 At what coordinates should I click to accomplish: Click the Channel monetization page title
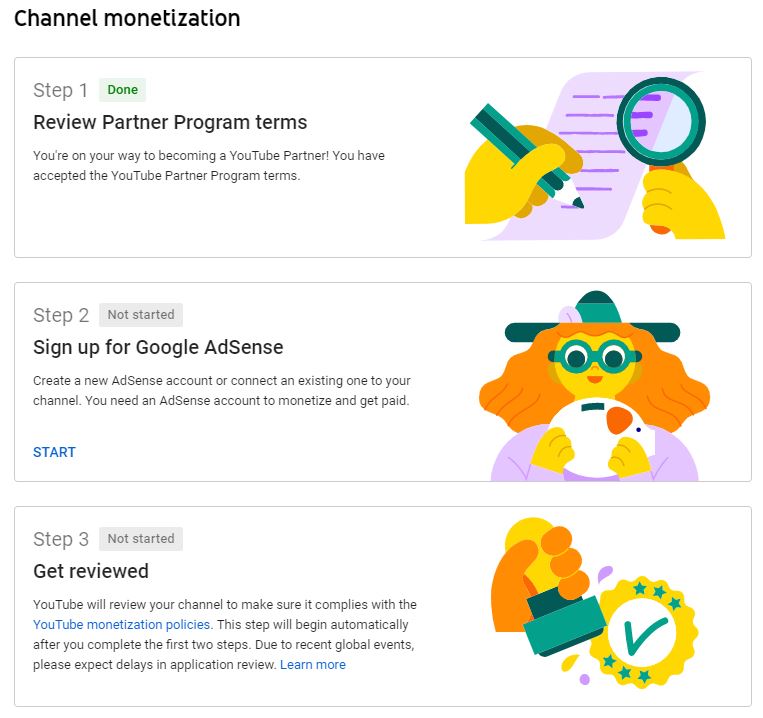pos(127,18)
